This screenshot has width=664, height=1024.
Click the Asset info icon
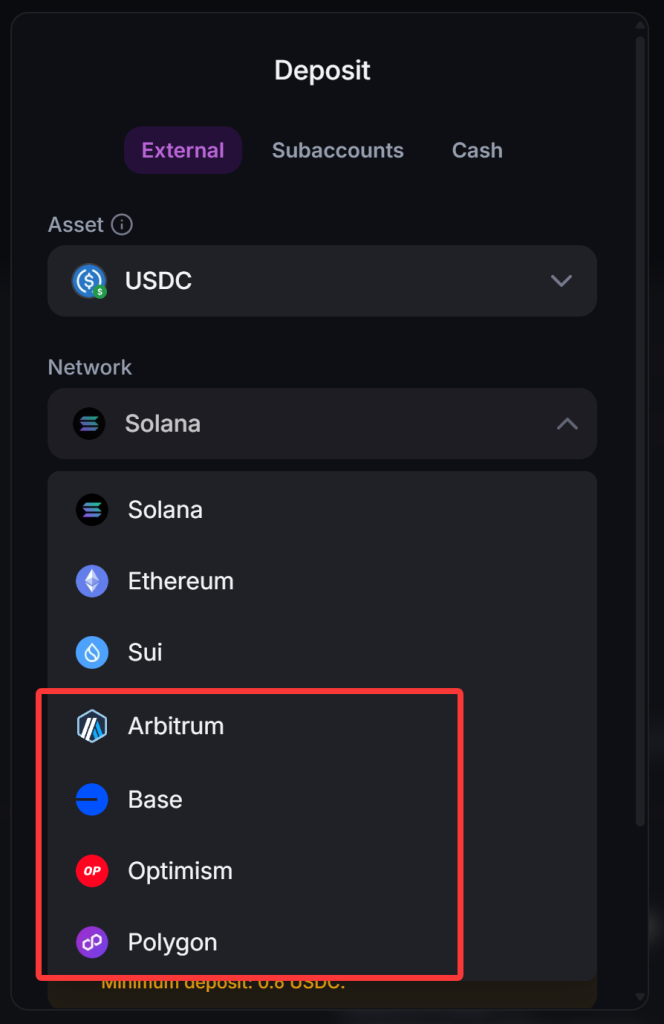121,225
